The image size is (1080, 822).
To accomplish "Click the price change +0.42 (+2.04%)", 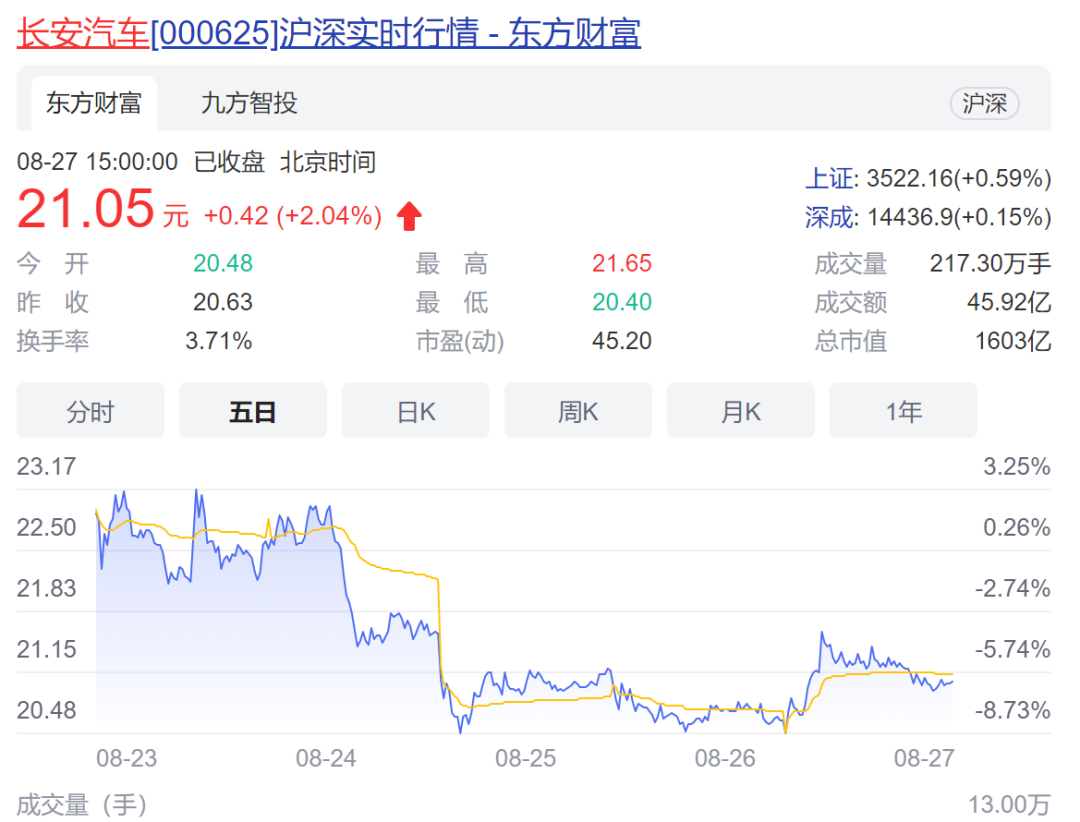I will pyautogui.click(x=293, y=216).
